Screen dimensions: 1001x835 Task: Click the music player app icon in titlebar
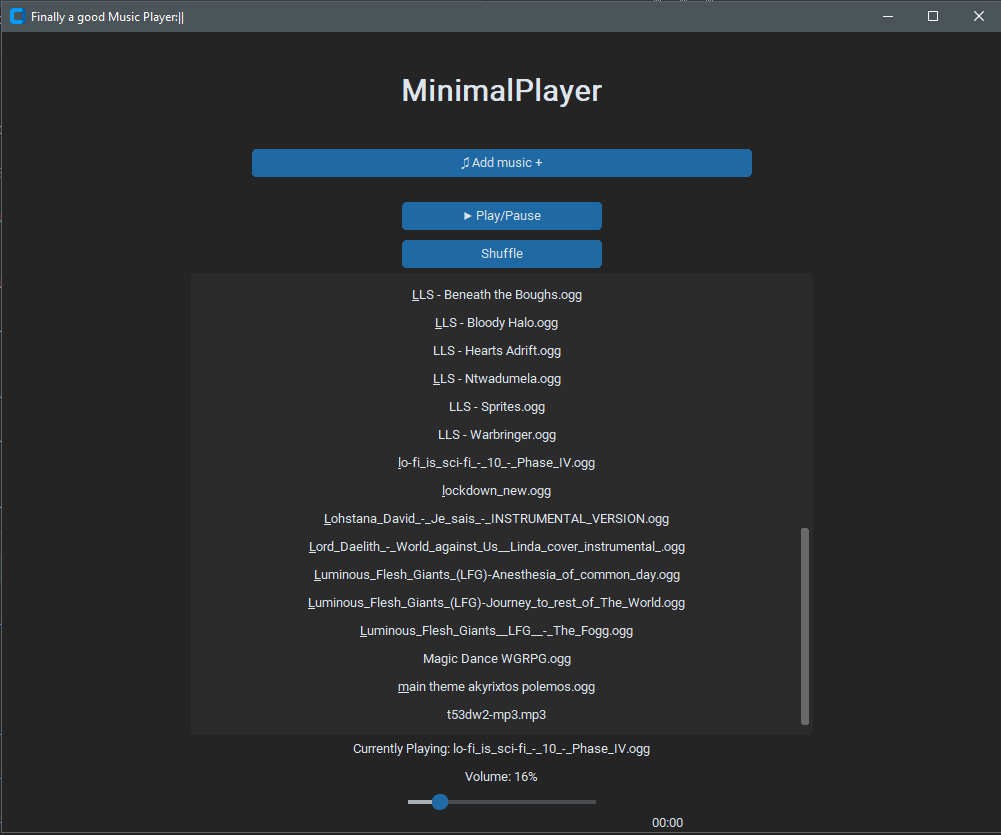(16, 16)
